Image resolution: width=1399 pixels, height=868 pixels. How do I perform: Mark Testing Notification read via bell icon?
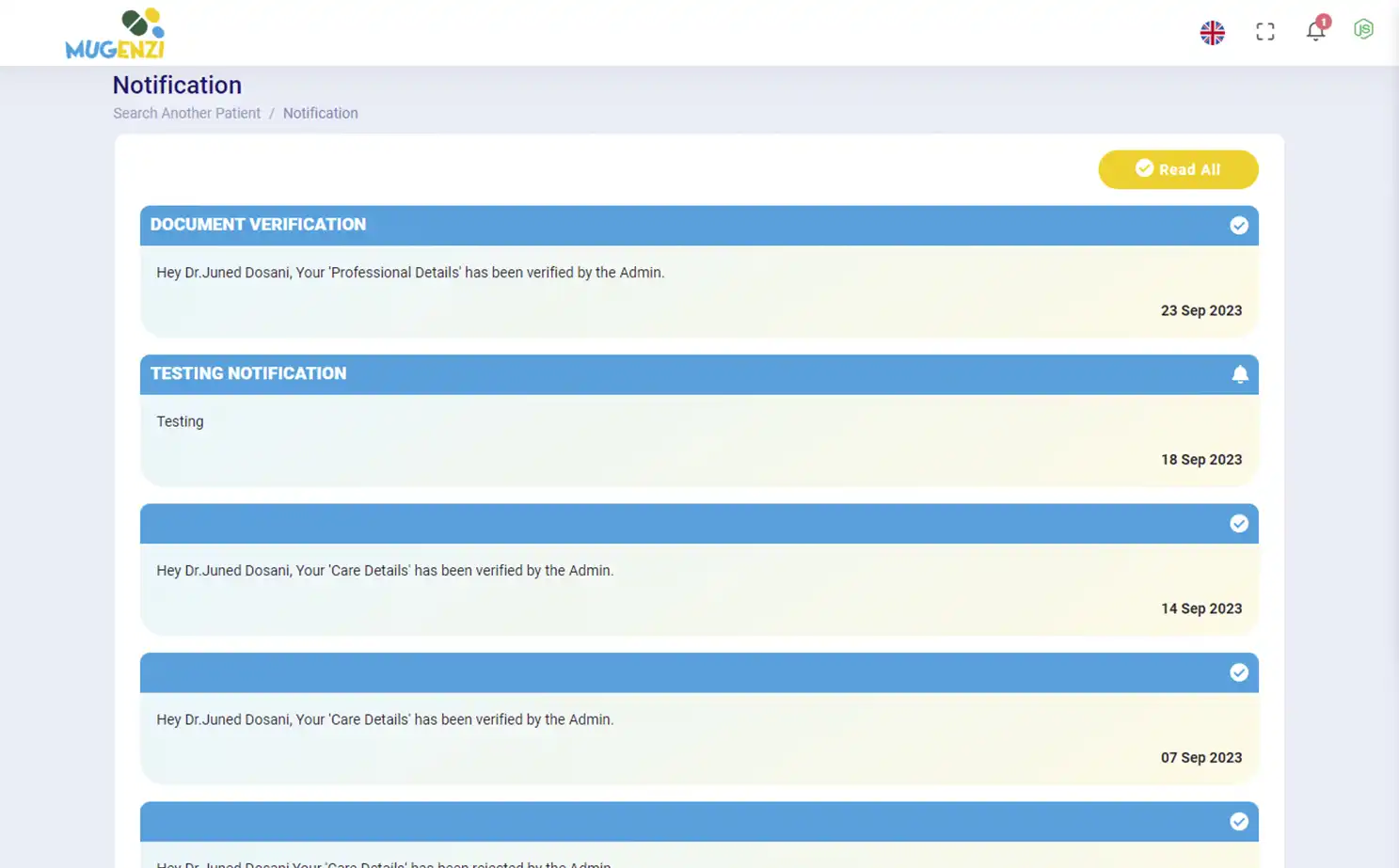(x=1239, y=374)
